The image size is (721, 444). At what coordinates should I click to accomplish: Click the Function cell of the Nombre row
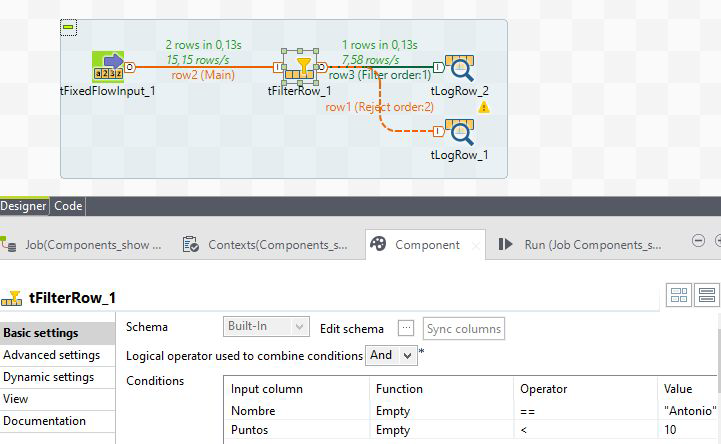tap(441, 410)
